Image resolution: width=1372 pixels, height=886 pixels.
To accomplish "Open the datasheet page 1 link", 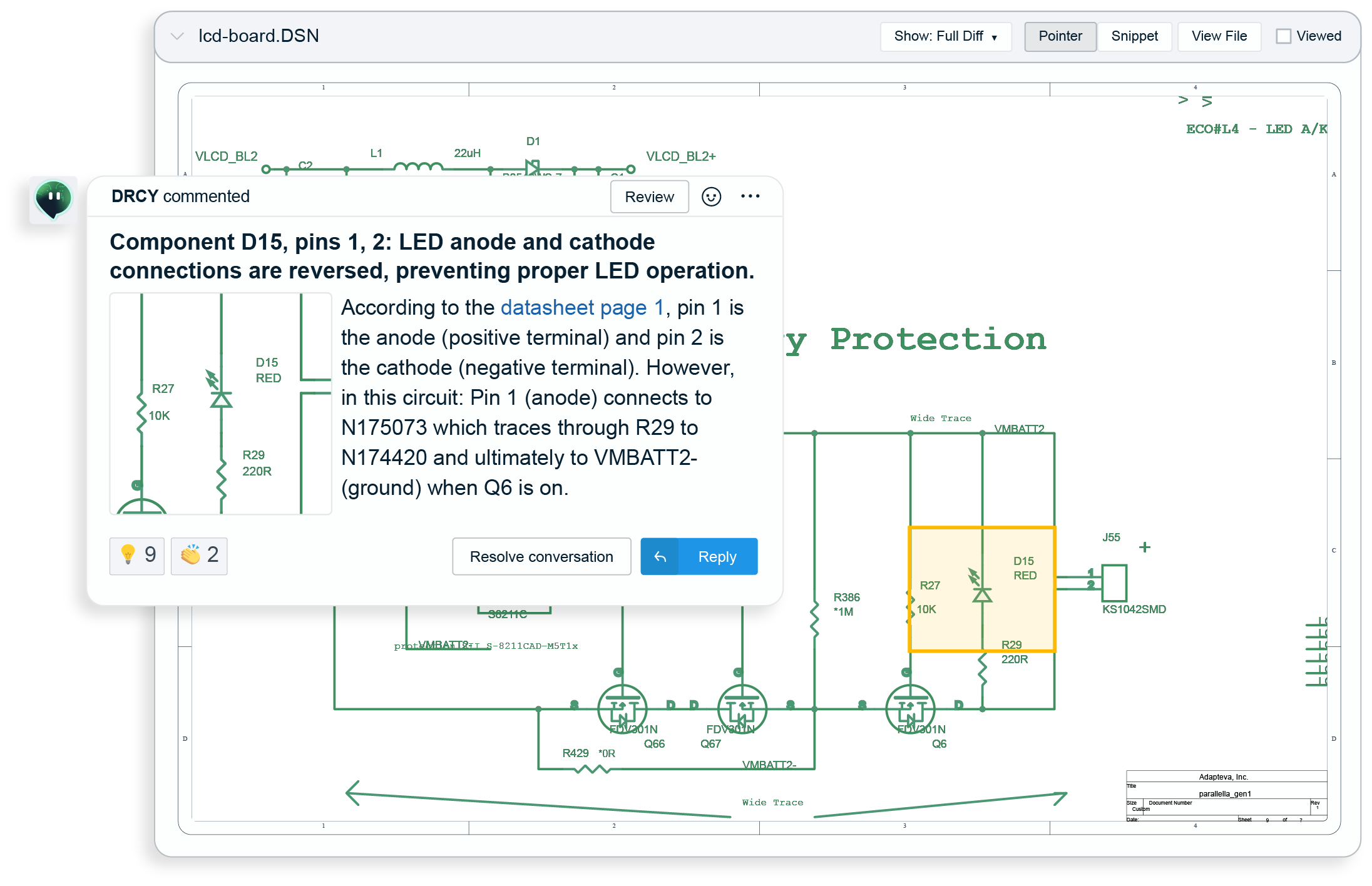I will pos(581,307).
